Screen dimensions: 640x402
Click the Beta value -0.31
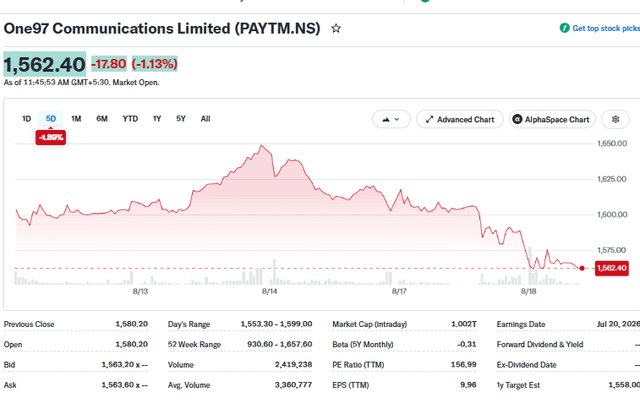click(x=467, y=344)
